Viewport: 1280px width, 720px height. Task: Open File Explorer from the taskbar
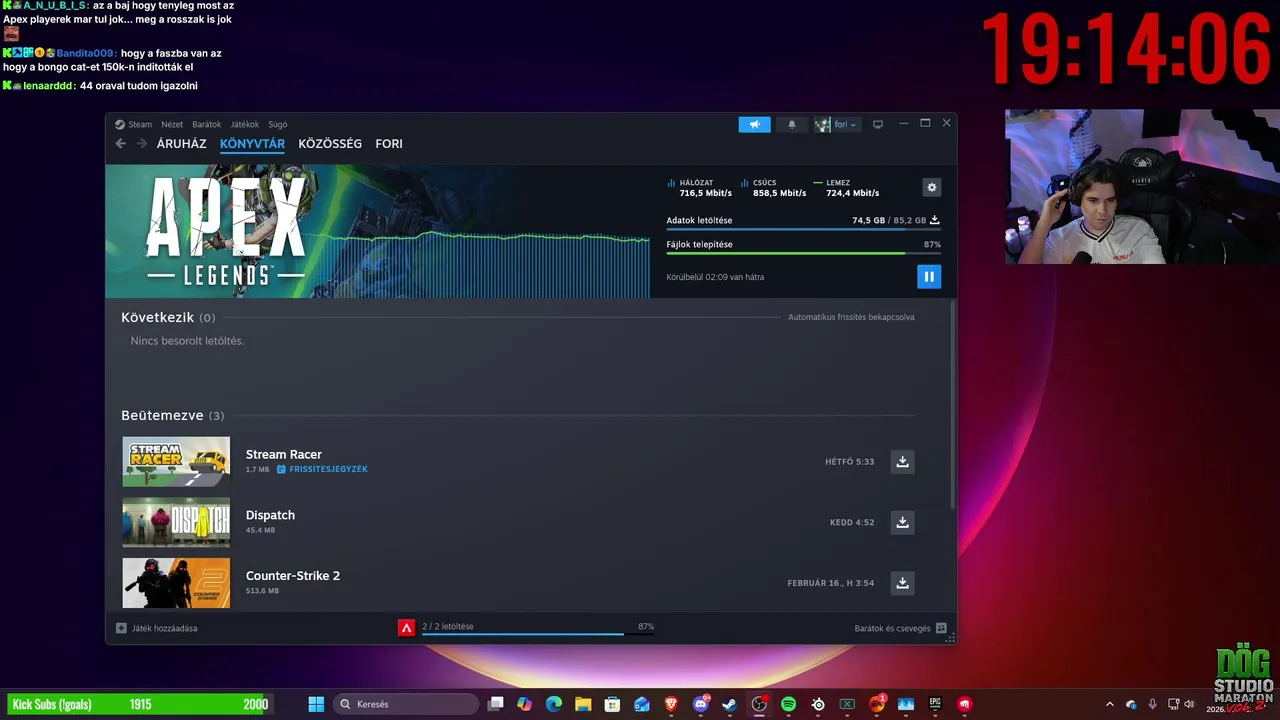click(x=583, y=704)
